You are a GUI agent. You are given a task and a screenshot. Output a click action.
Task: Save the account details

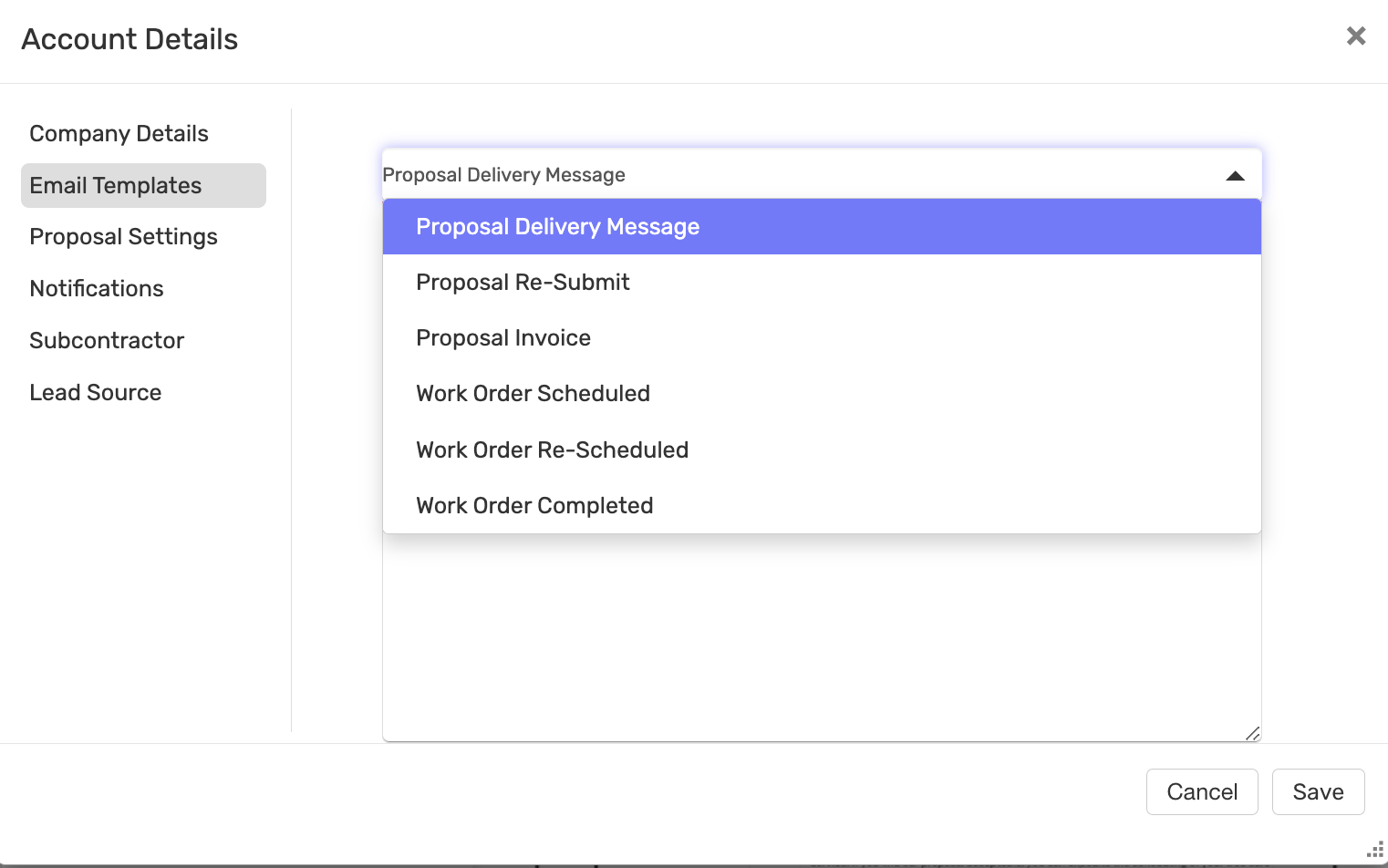pyautogui.click(x=1318, y=791)
